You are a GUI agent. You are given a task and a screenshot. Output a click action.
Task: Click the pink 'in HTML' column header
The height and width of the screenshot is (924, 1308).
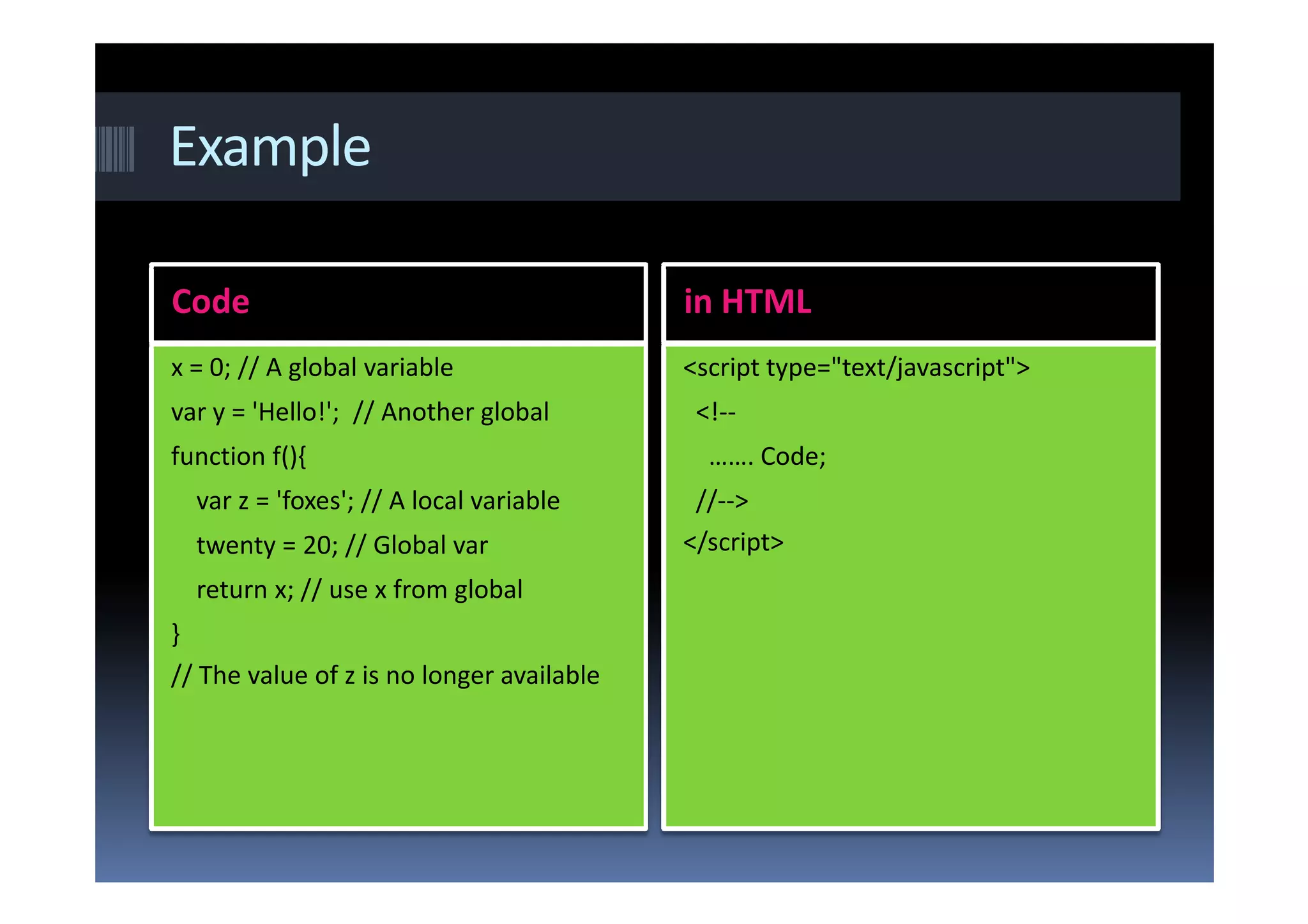[x=747, y=301]
